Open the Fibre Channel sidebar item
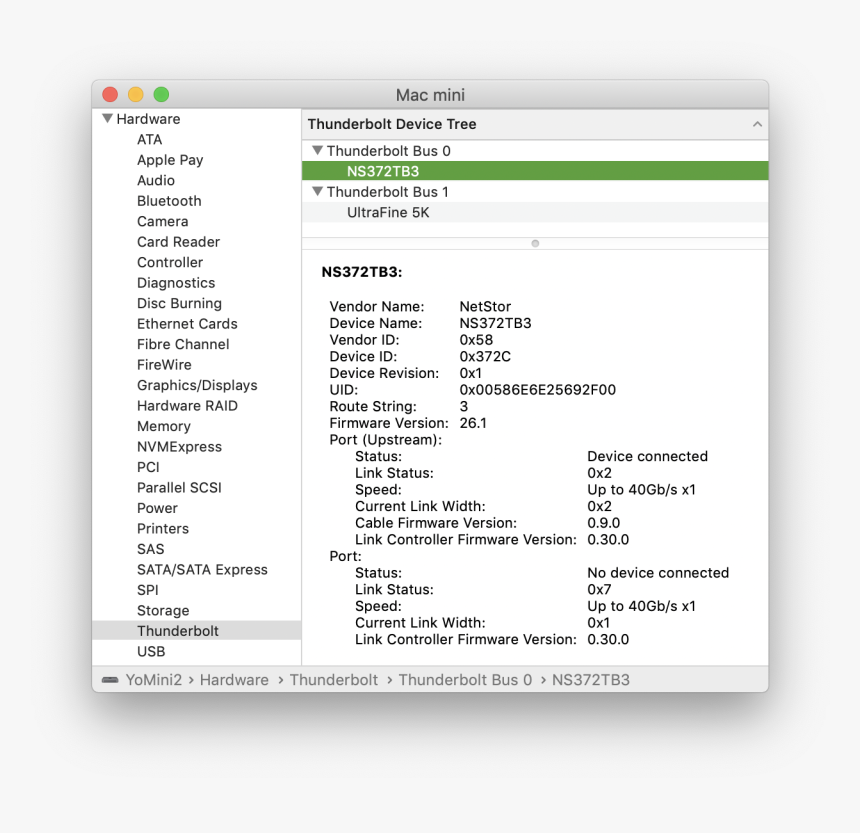 click(183, 344)
